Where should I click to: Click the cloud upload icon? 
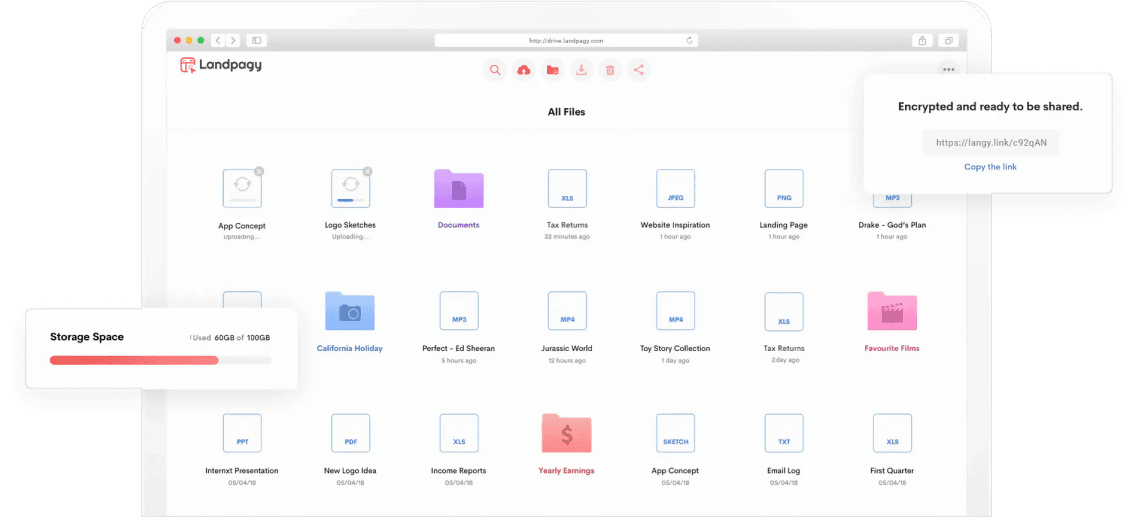(x=523, y=70)
